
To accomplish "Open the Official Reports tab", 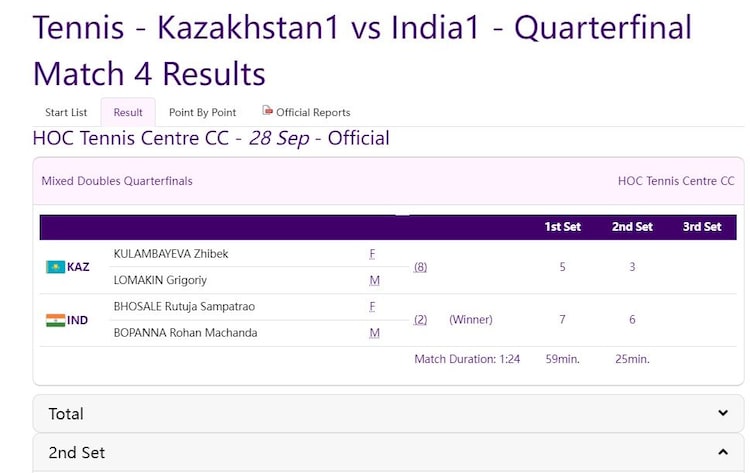I will click(x=313, y=112).
